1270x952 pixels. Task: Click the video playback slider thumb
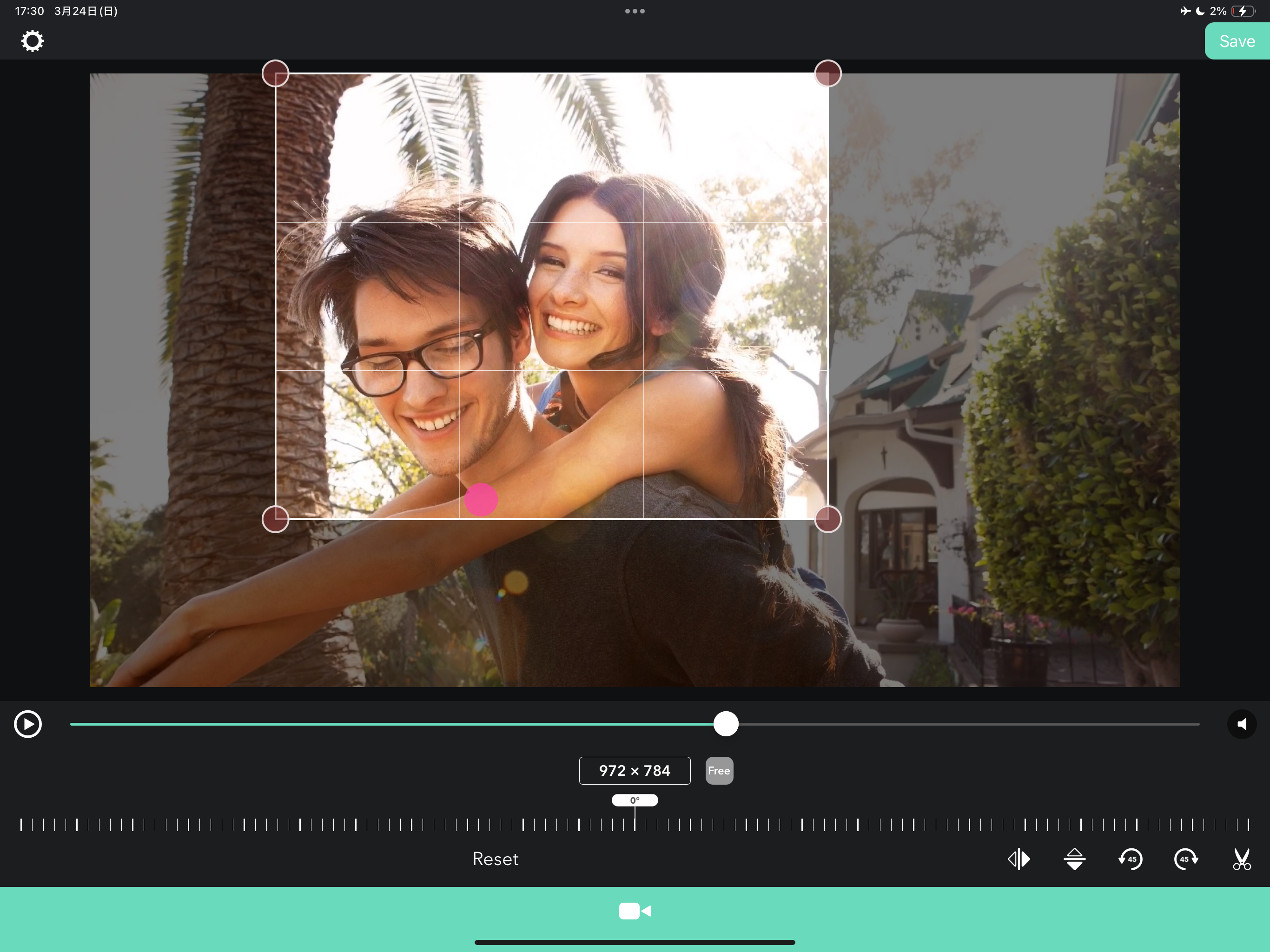tap(726, 724)
